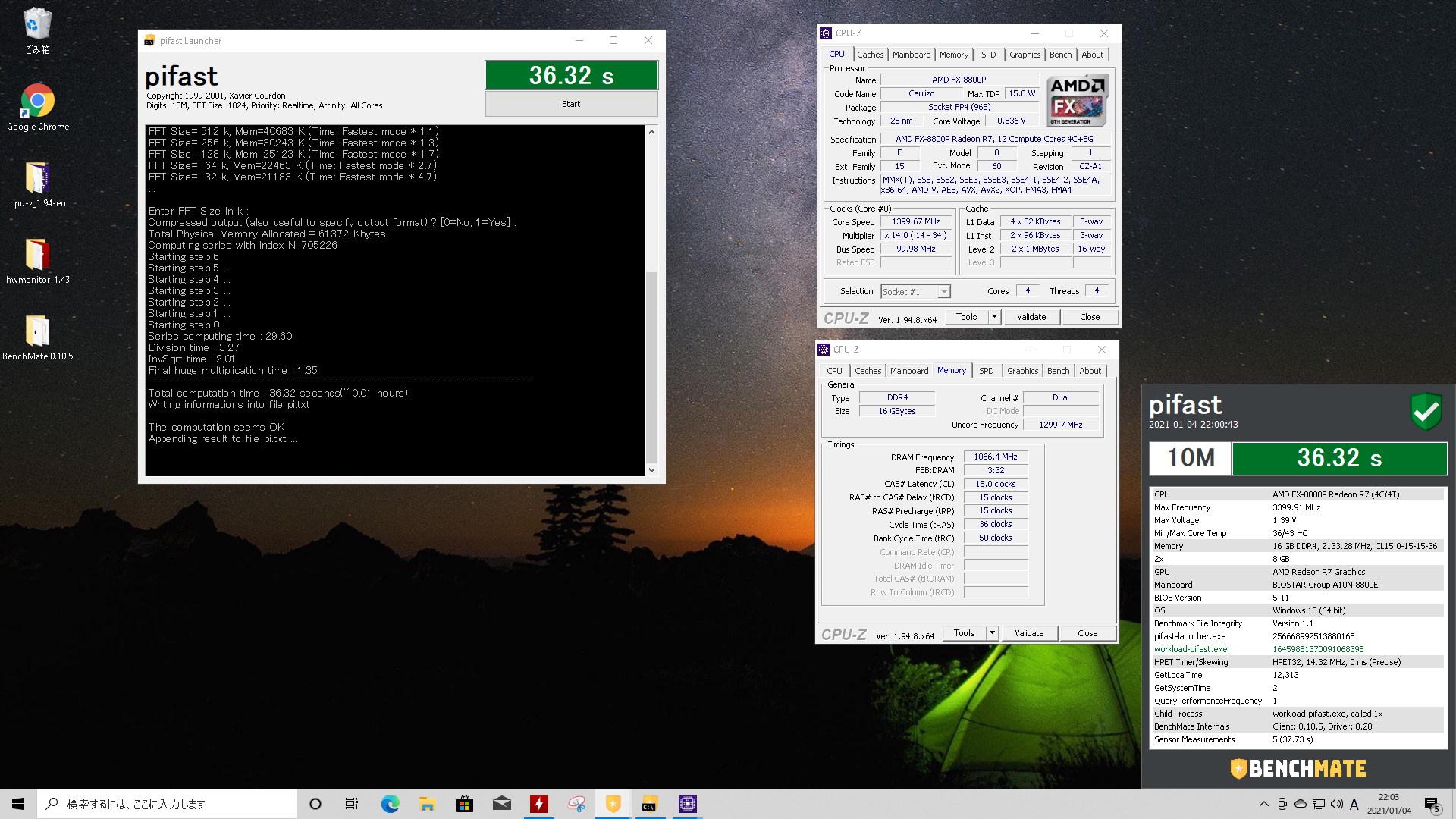Open the notification action center
1456x819 pixels.
tap(1432, 804)
